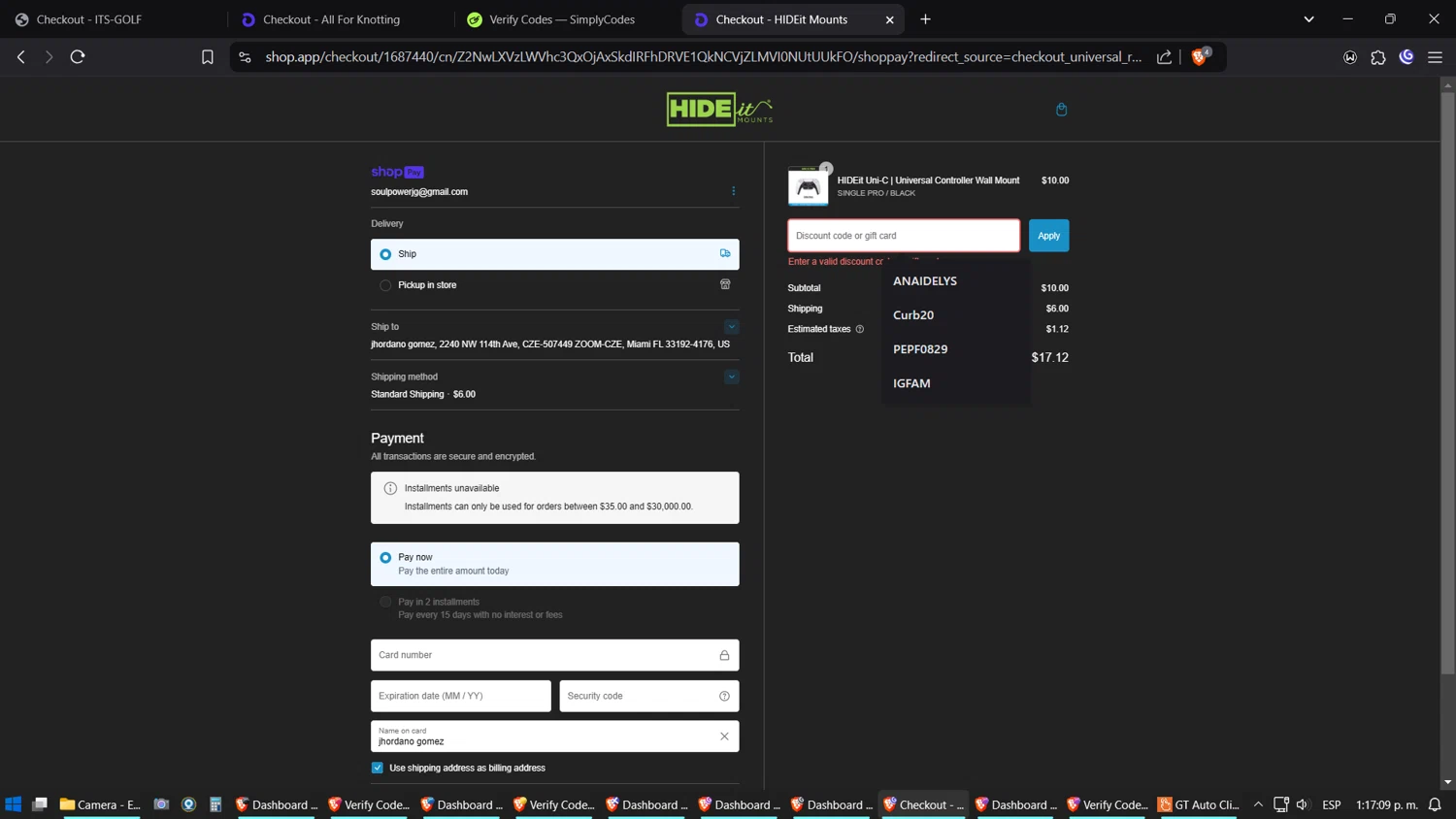This screenshot has height=819, width=1456.
Task: Open the GT Auto Clicker taskbar item
Action: click(1198, 804)
